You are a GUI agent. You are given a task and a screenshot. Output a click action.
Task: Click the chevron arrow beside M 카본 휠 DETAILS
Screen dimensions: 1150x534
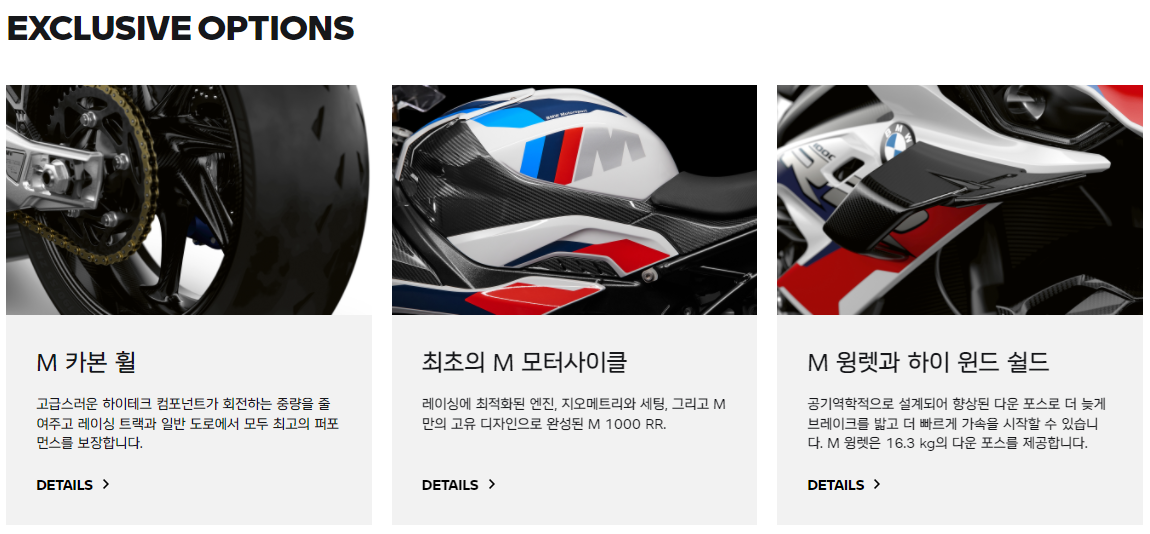(x=106, y=484)
